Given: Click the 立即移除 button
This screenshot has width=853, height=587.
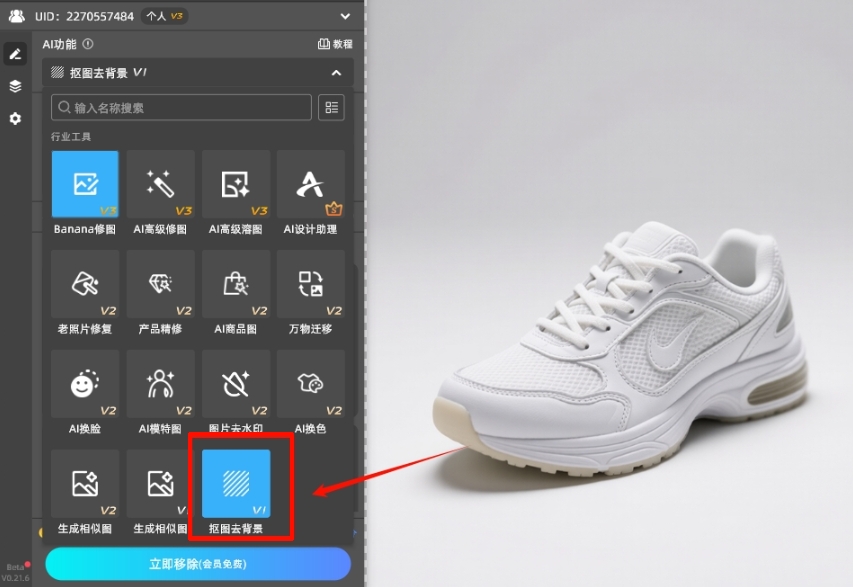Looking at the screenshot, I should pos(198,564).
